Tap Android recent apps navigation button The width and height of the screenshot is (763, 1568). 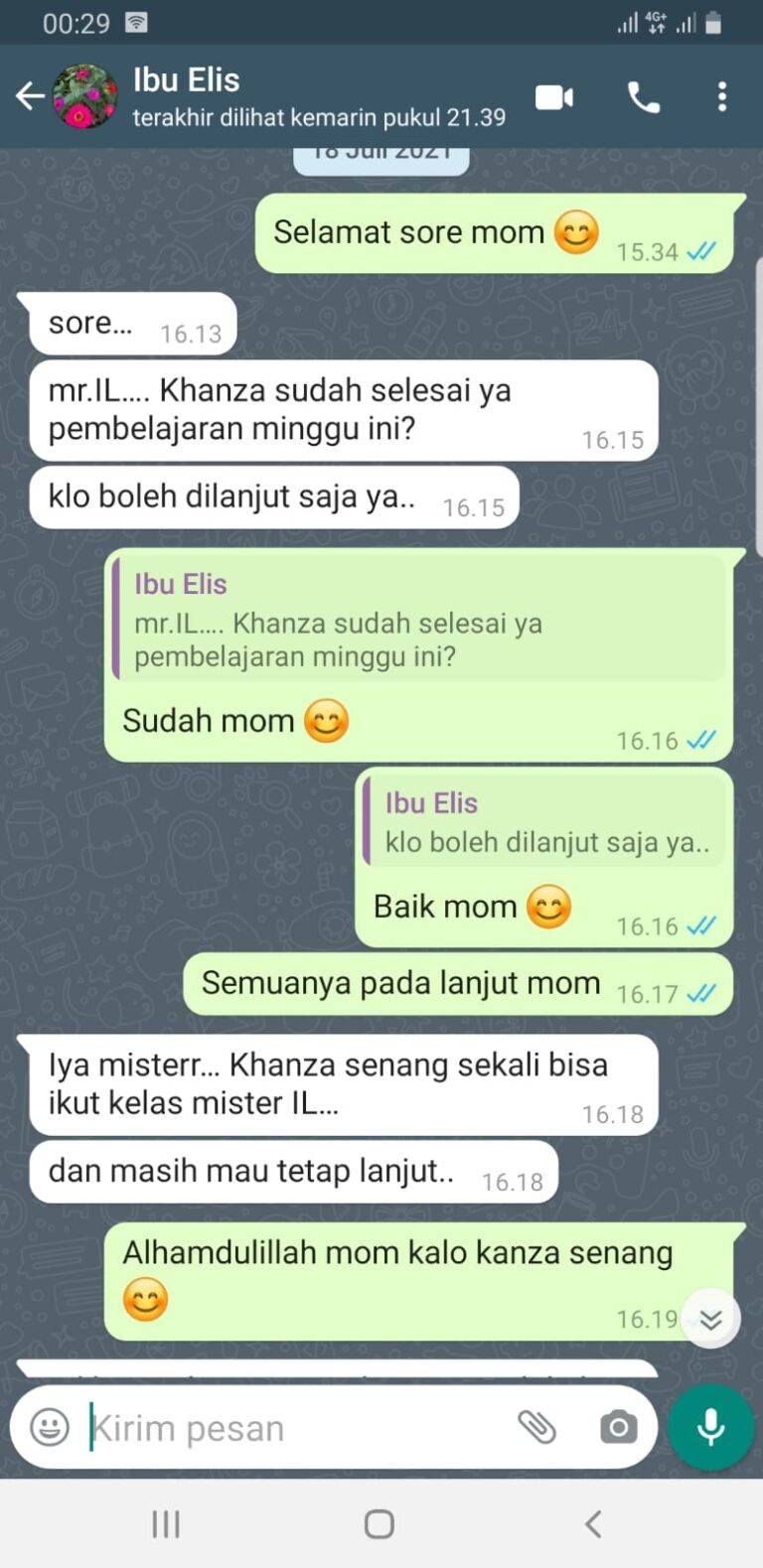pyautogui.click(x=166, y=1524)
